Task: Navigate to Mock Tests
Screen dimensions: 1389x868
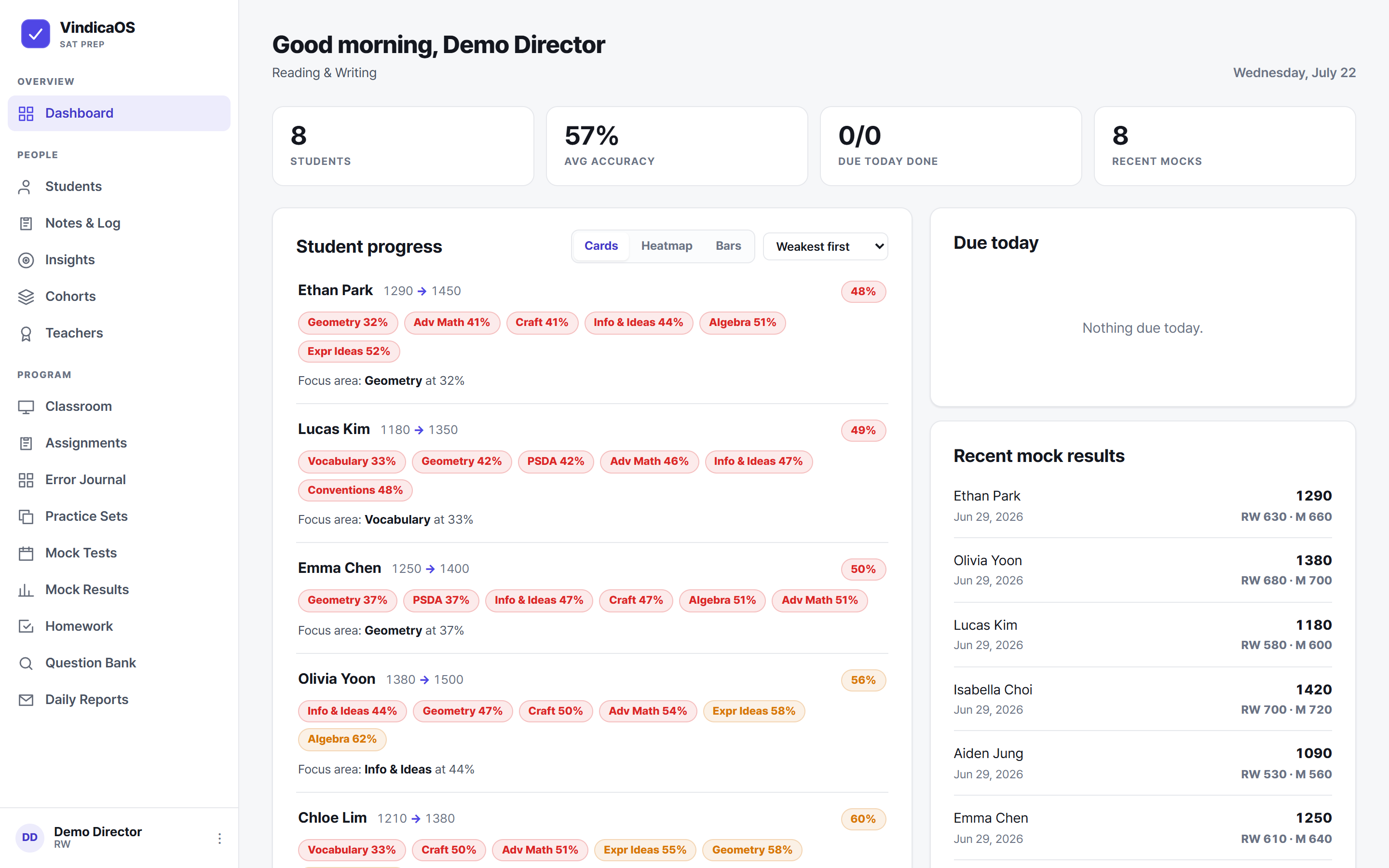Action: coord(119,554)
